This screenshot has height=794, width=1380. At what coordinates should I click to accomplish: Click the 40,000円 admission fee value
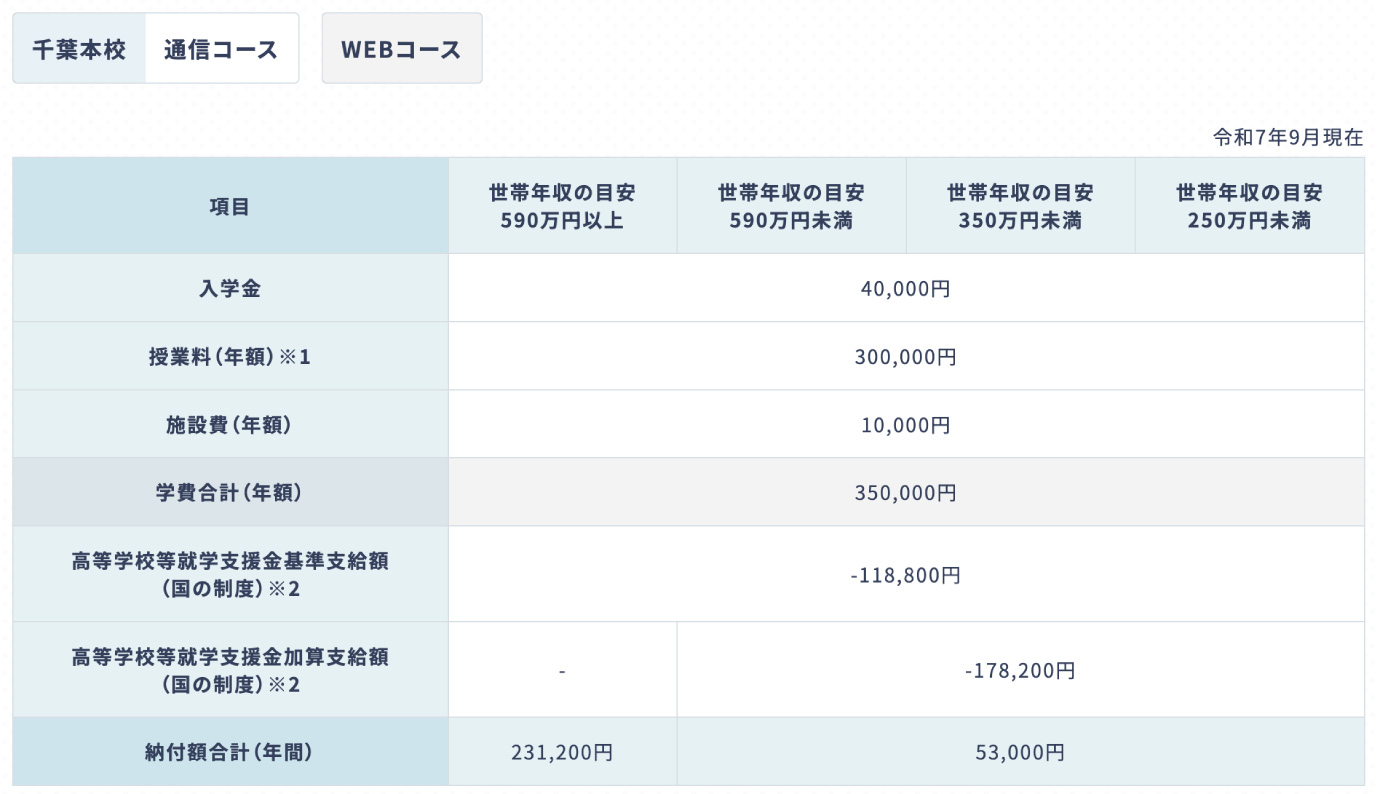point(905,289)
